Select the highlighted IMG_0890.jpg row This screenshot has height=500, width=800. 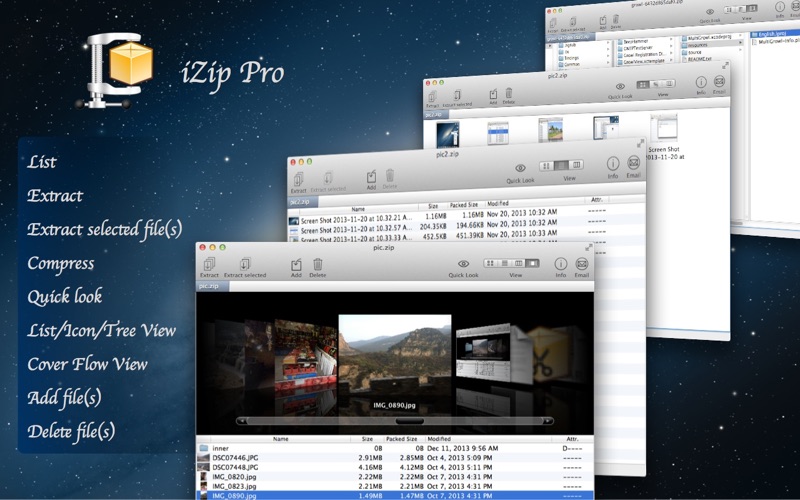pos(395,495)
